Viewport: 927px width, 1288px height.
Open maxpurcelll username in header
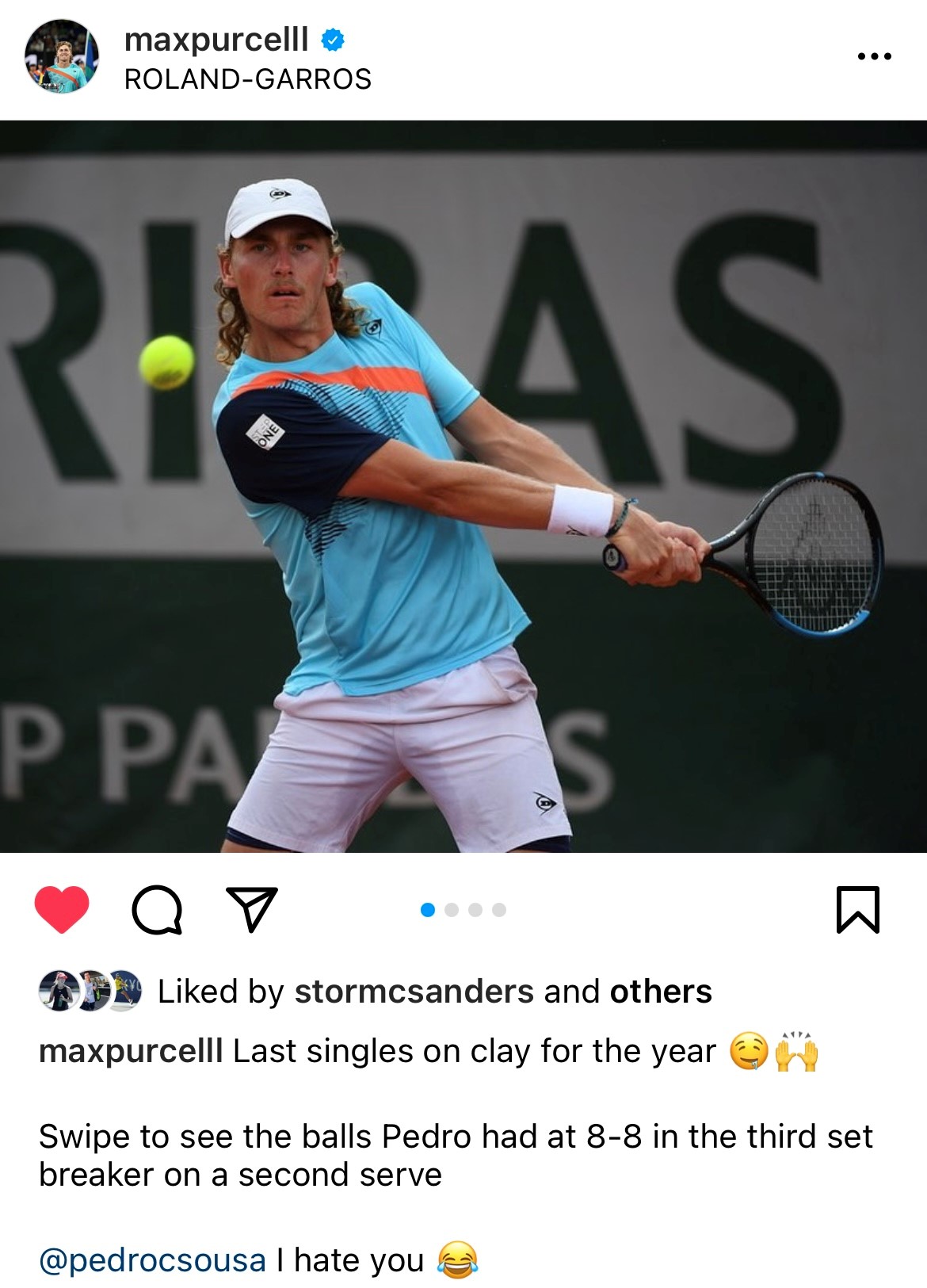click(216, 39)
